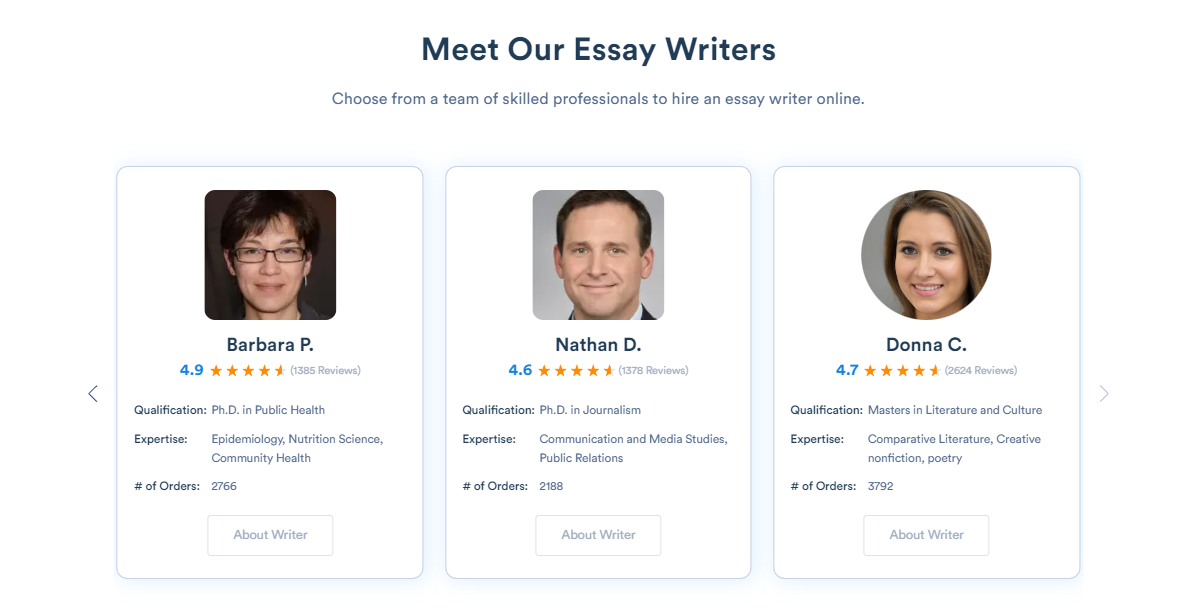
Task: Click the previous writers carousel arrow
Action: pos(93,394)
